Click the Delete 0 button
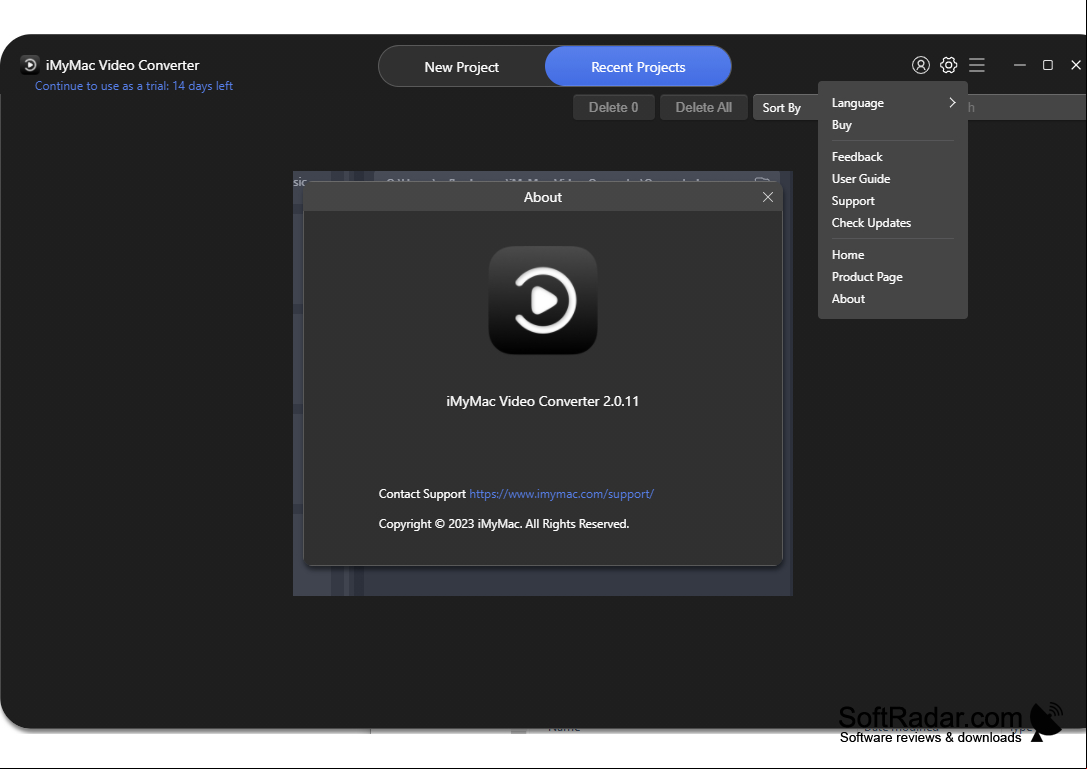 [x=614, y=107]
